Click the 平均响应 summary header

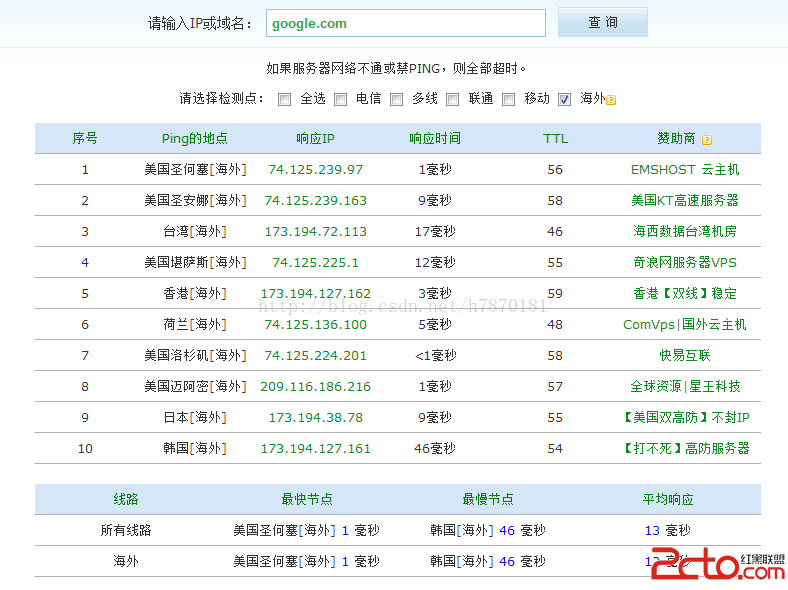click(x=668, y=499)
